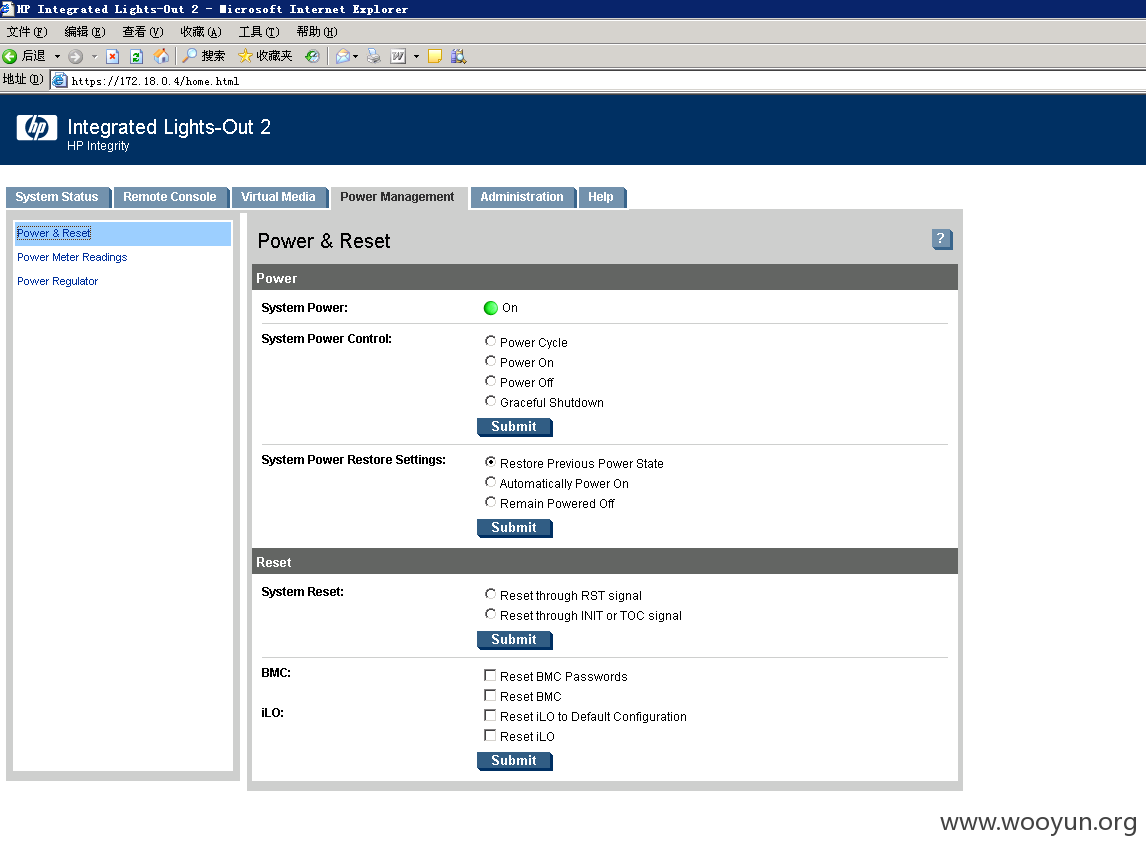This screenshot has width=1146, height=851.
Task: Open the Power & Reset sidebar link
Action: coord(54,233)
